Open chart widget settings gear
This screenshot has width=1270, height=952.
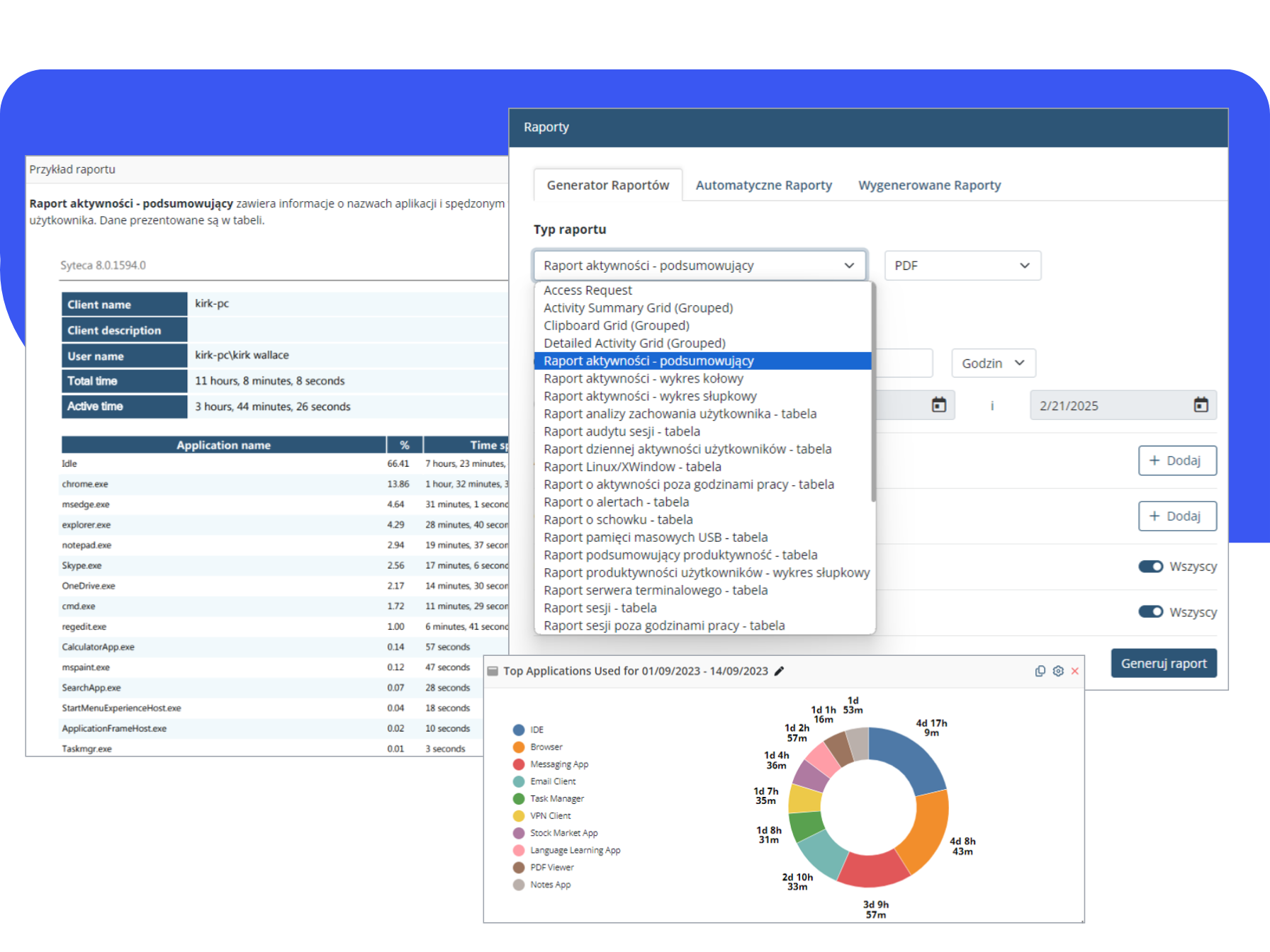click(1058, 671)
